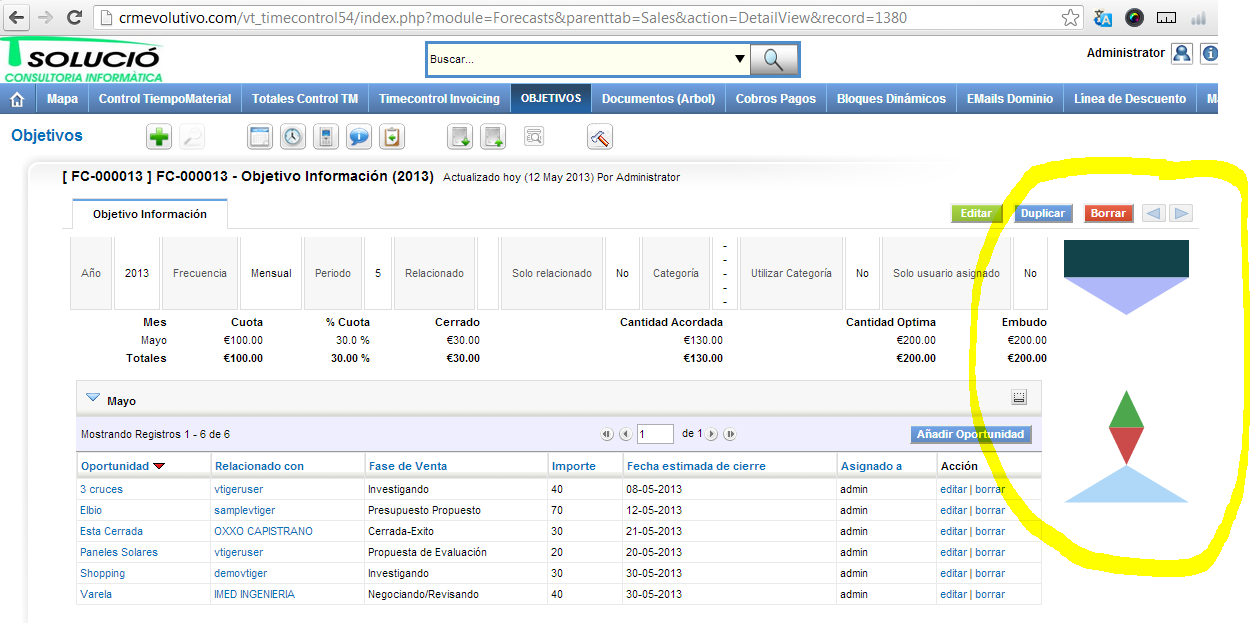
Task: Open the Administrator user profile icon
Action: [x=1181, y=54]
